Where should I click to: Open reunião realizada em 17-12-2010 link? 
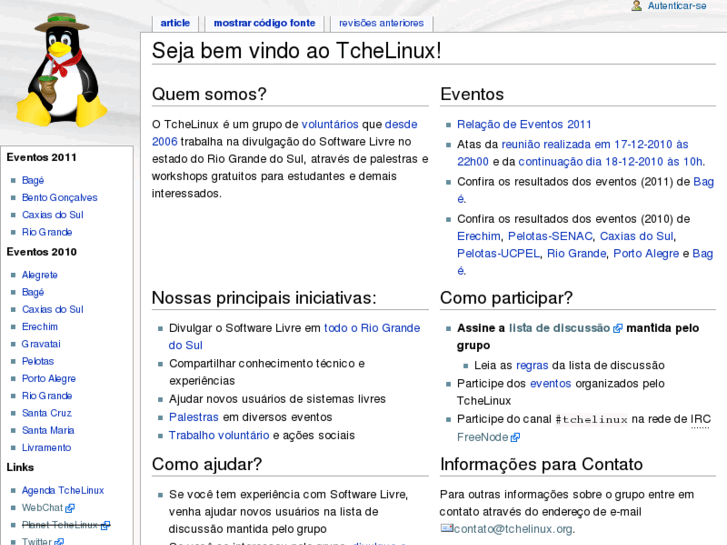[595, 144]
